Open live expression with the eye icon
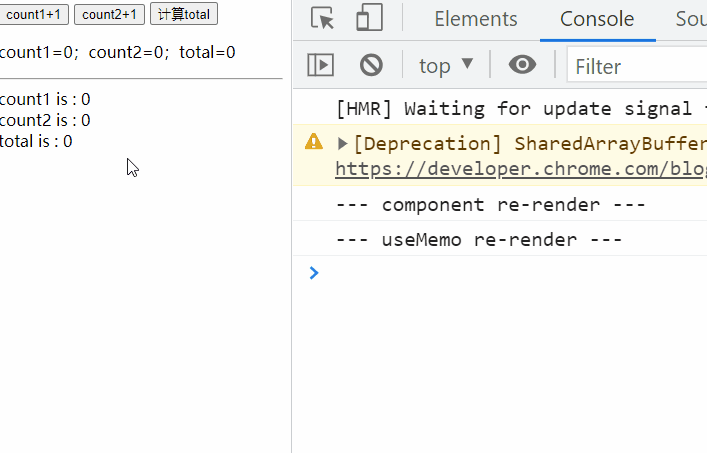707x453 pixels. point(522,66)
